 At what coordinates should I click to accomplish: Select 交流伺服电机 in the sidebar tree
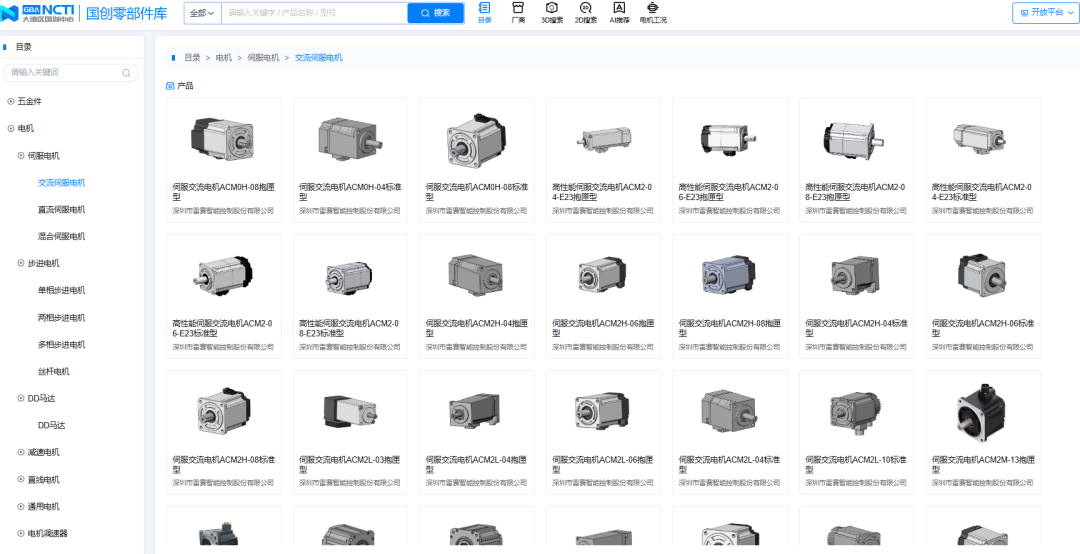coord(61,183)
